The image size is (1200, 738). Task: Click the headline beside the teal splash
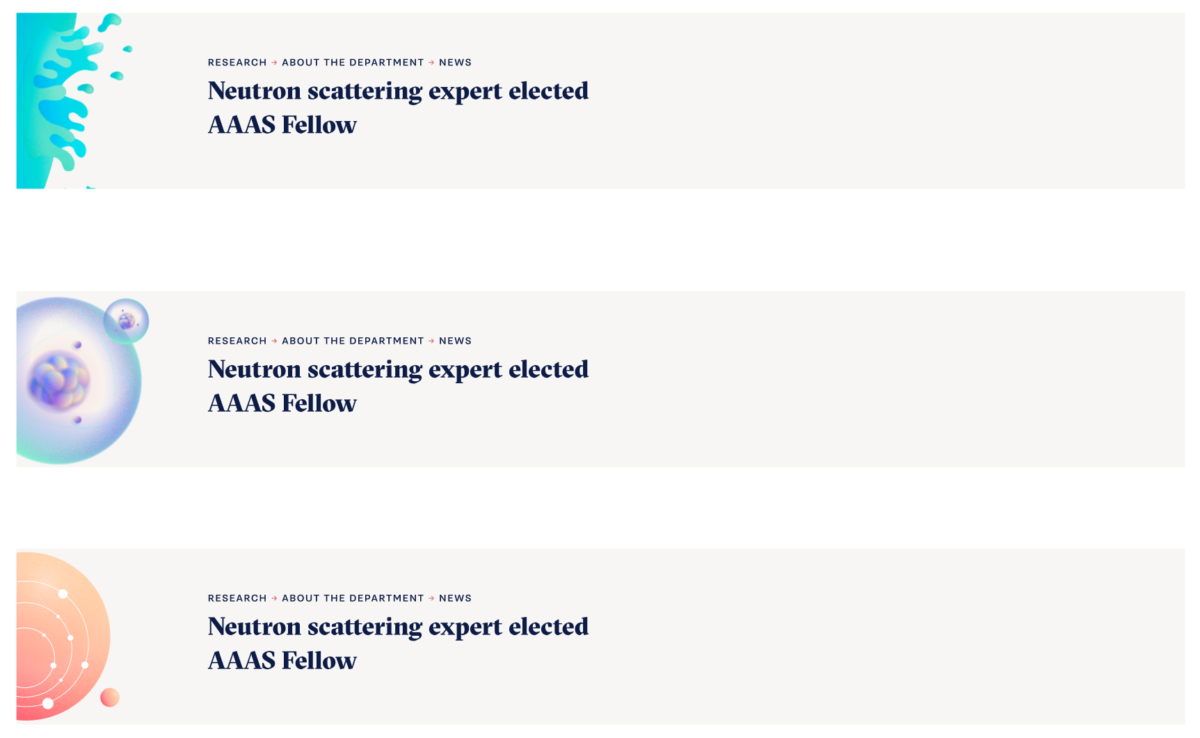(x=398, y=108)
